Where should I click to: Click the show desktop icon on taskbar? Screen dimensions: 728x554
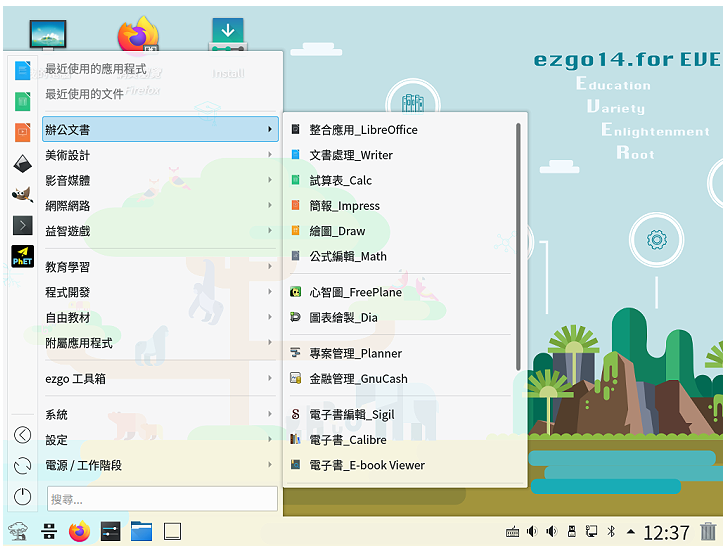tap(172, 532)
